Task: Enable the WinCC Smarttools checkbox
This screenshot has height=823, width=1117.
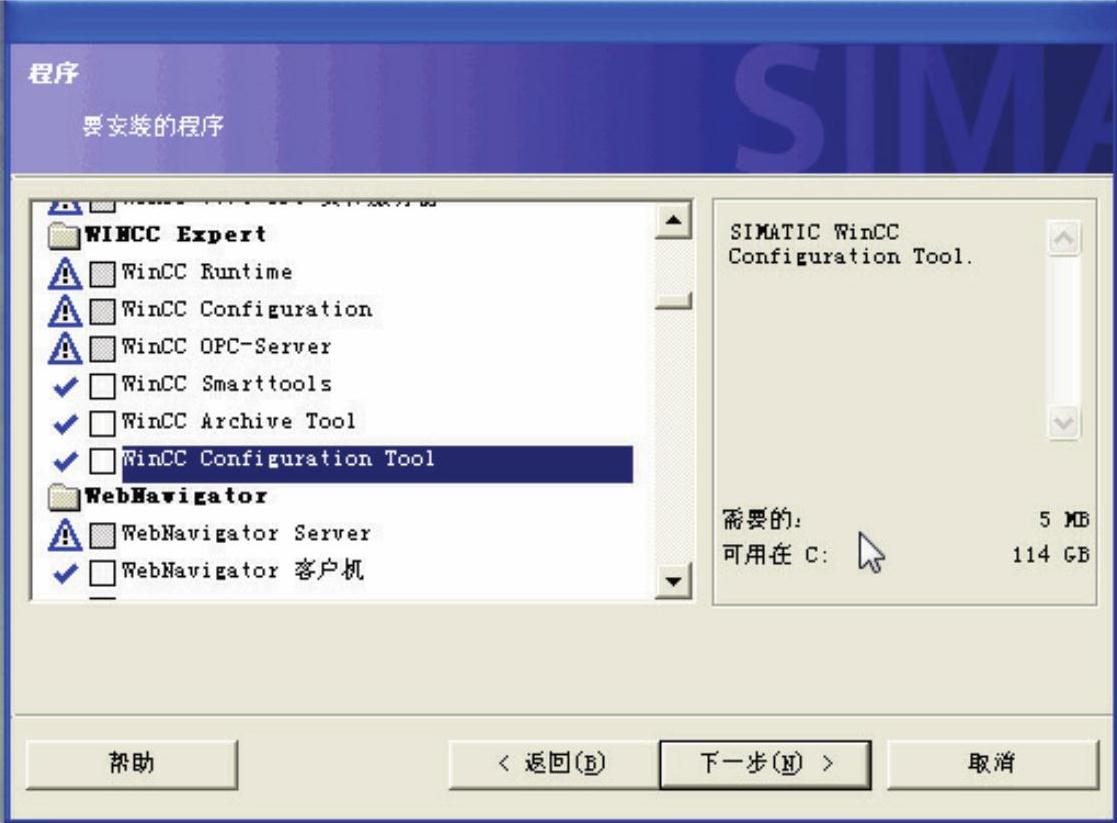Action: [x=103, y=385]
